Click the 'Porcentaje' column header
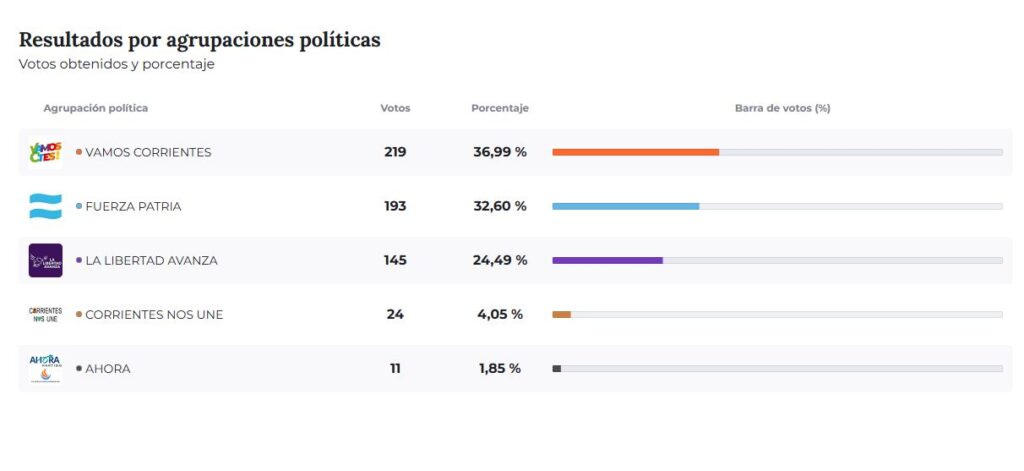This screenshot has height=471, width=1024. coord(500,108)
